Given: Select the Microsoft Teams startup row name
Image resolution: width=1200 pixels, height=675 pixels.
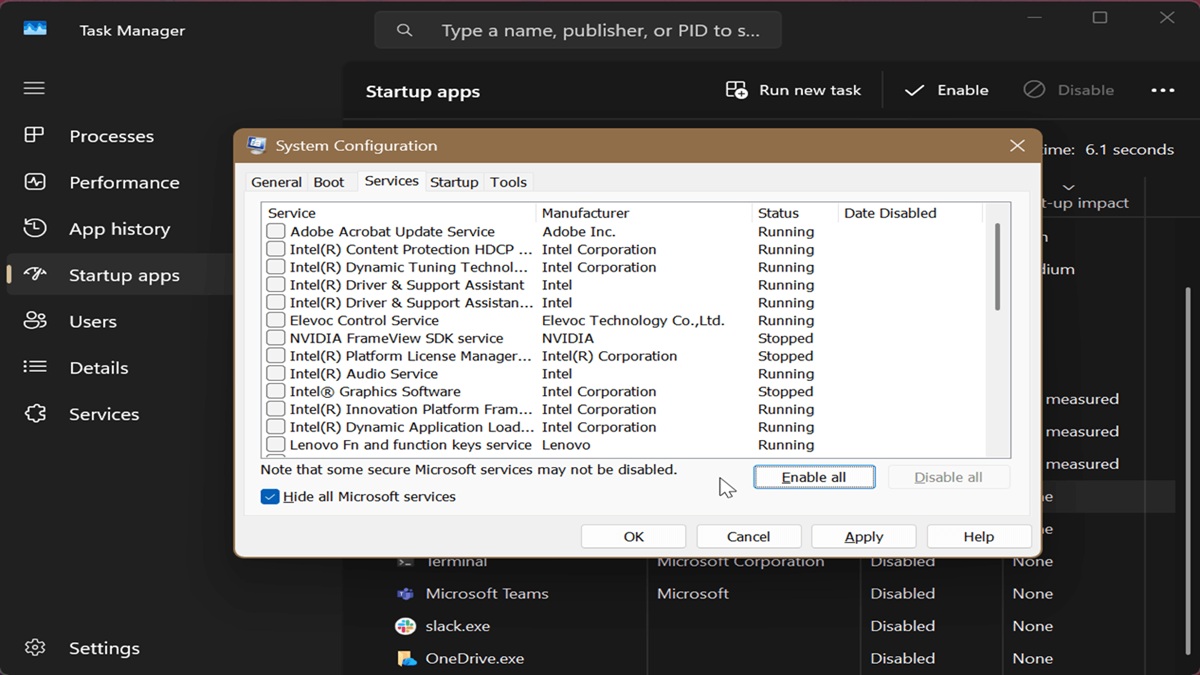Looking at the screenshot, I should click(487, 593).
